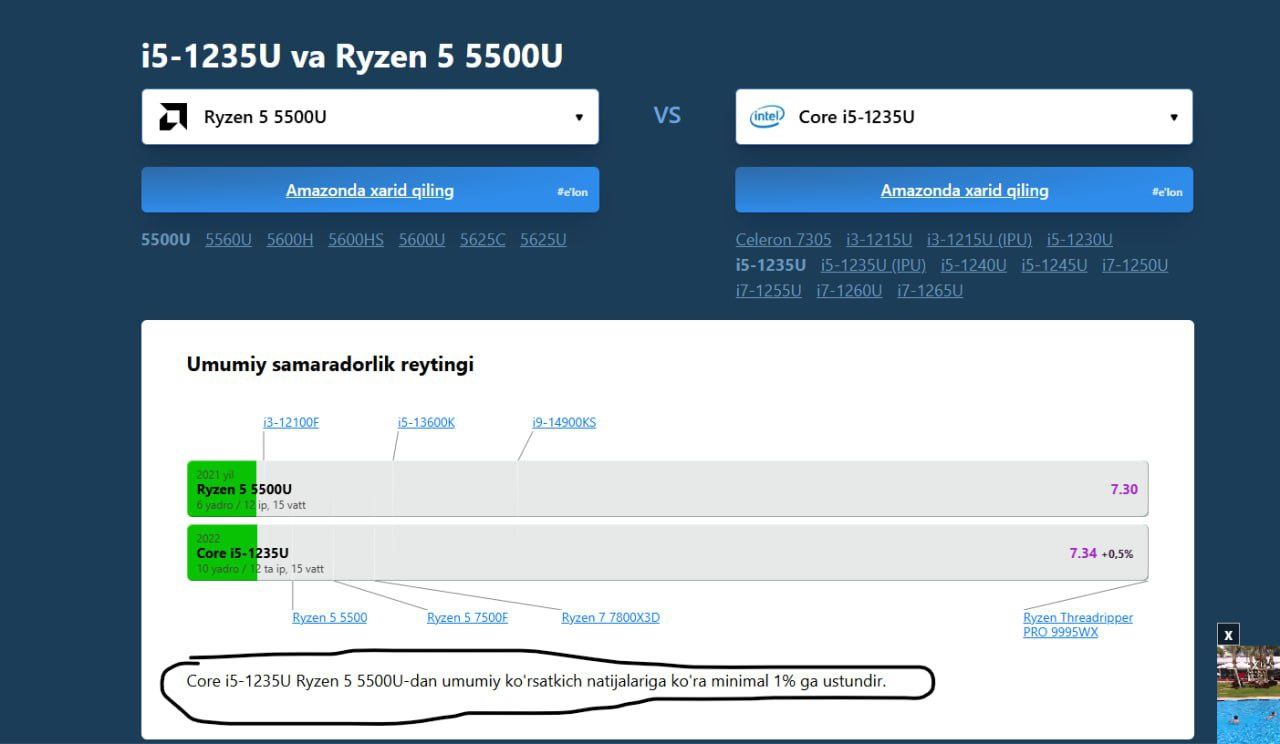Click the AMD logo icon in left selector
Viewport: 1280px width, 744px height.
point(173,117)
